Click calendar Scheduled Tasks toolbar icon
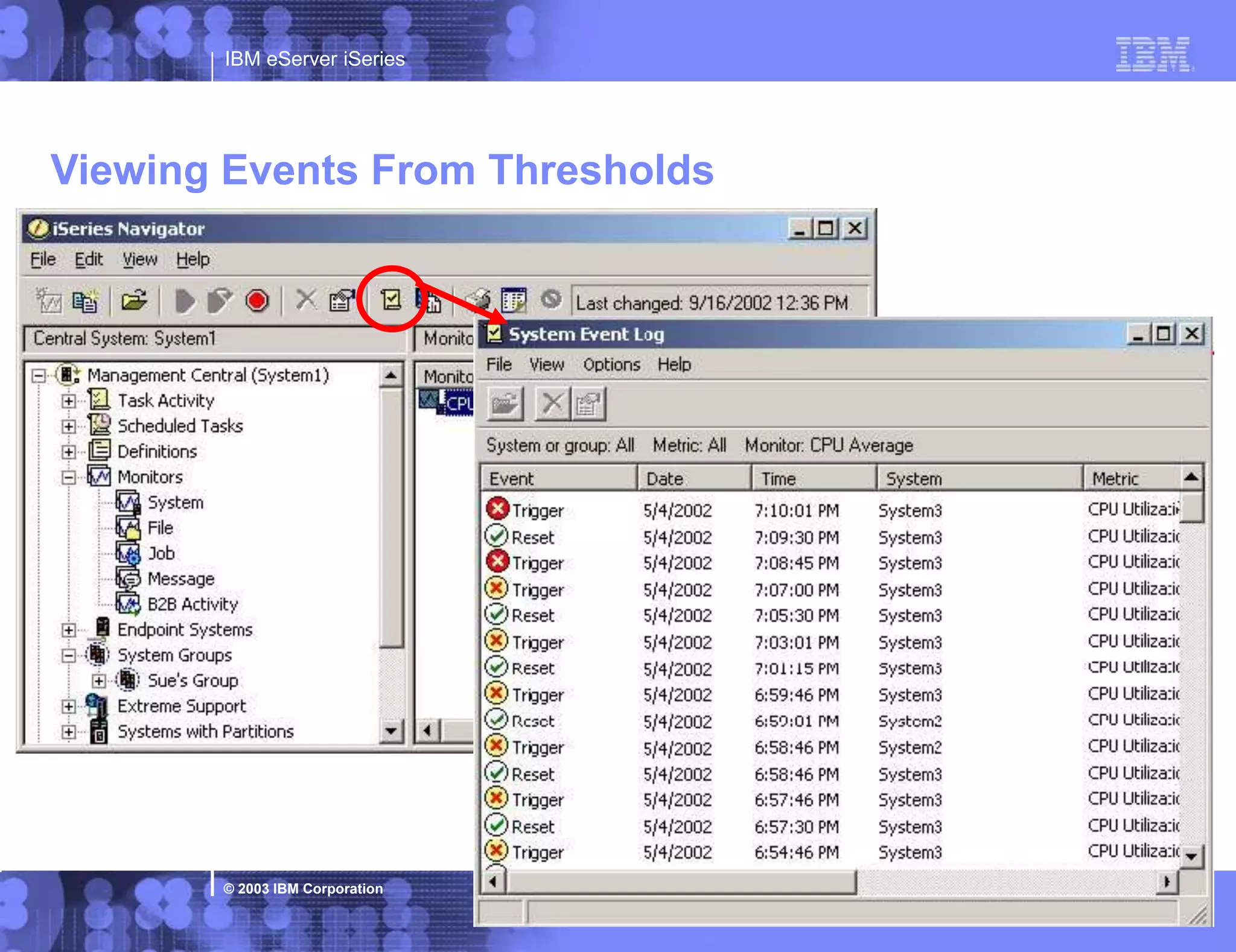Screen dimensions: 1236x952 click(x=513, y=299)
